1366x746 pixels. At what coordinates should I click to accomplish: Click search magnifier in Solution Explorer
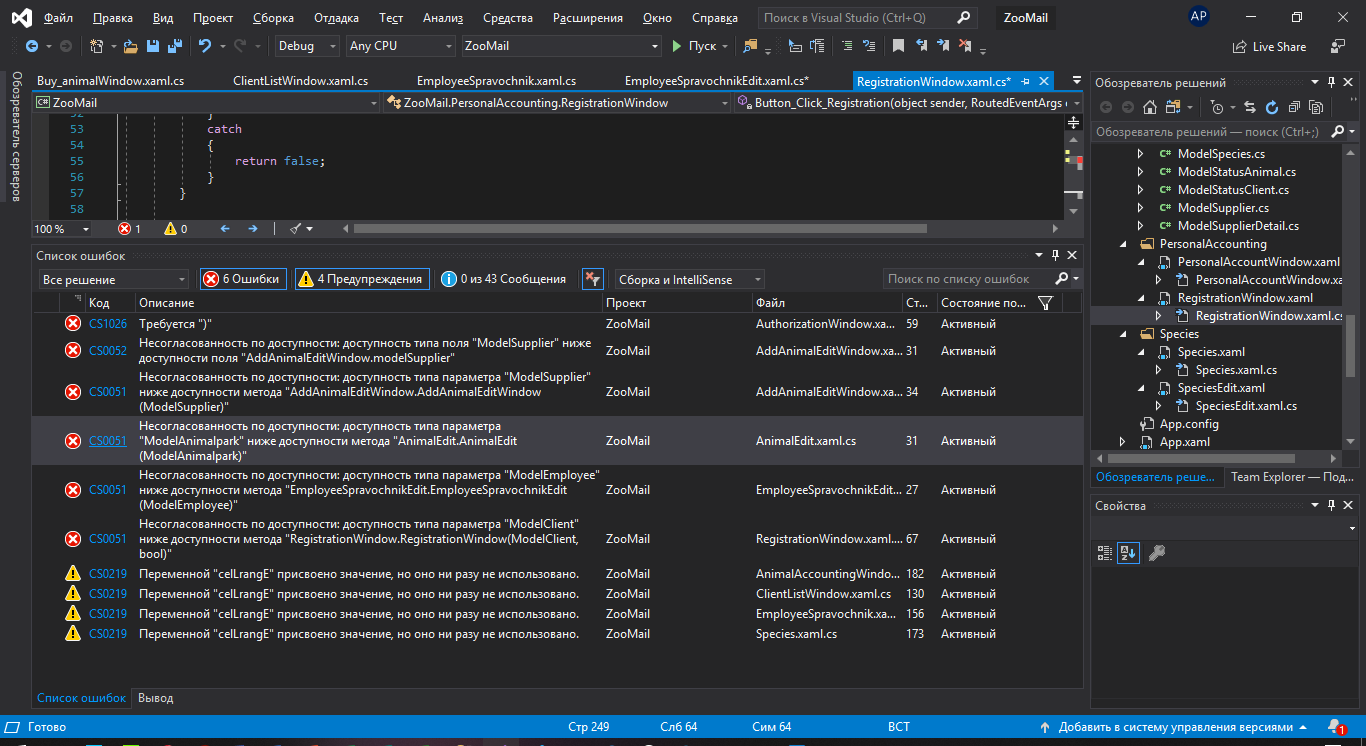coord(1338,131)
